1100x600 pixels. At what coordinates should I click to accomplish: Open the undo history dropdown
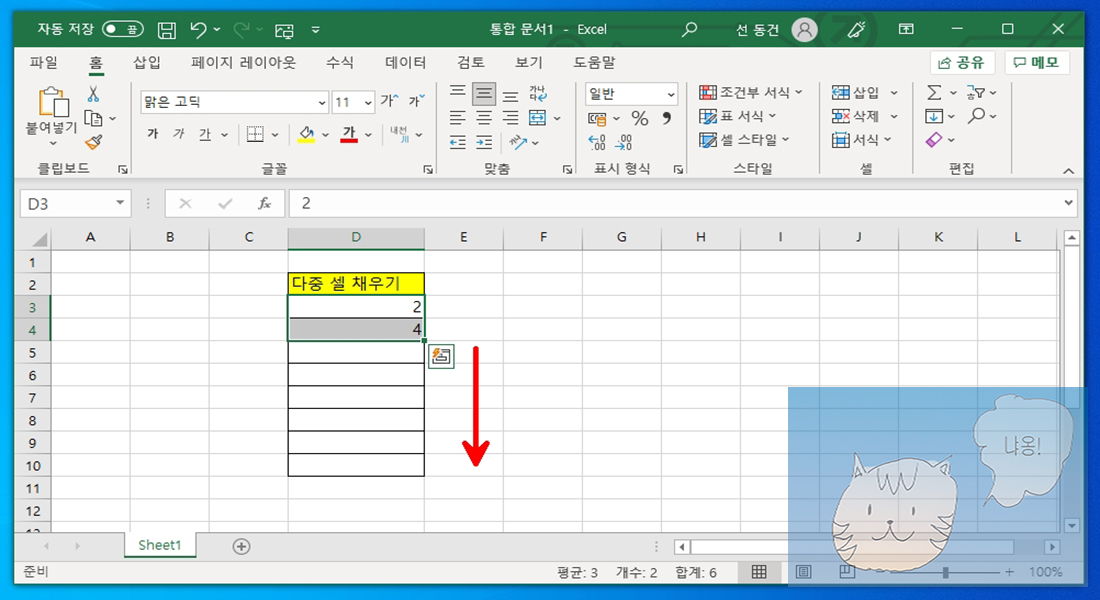pos(217,29)
